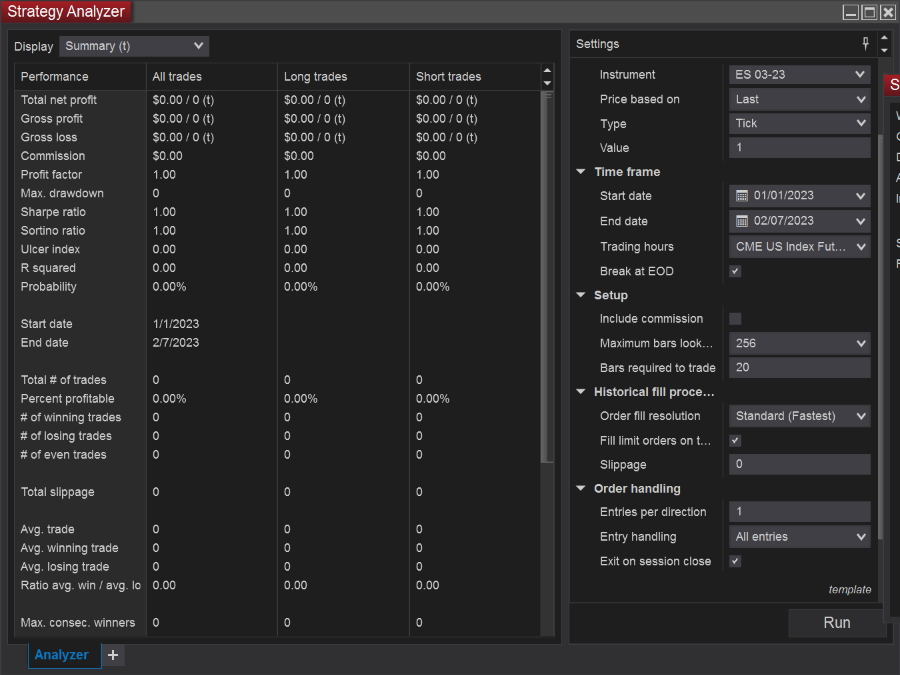This screenshot has height=675, width=900.
Task: Select the Total net profit row
Action: [278, 100]
